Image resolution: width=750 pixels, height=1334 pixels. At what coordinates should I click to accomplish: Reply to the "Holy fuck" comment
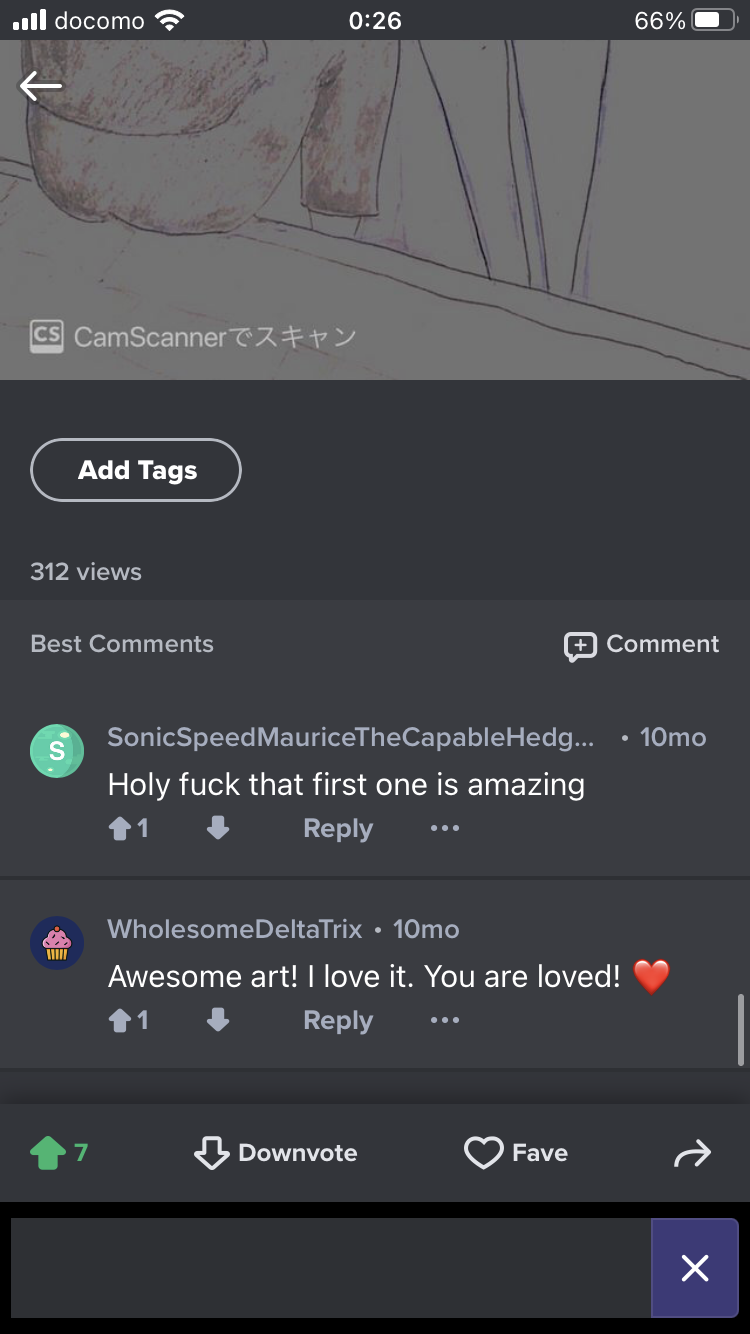coord(338,829)
